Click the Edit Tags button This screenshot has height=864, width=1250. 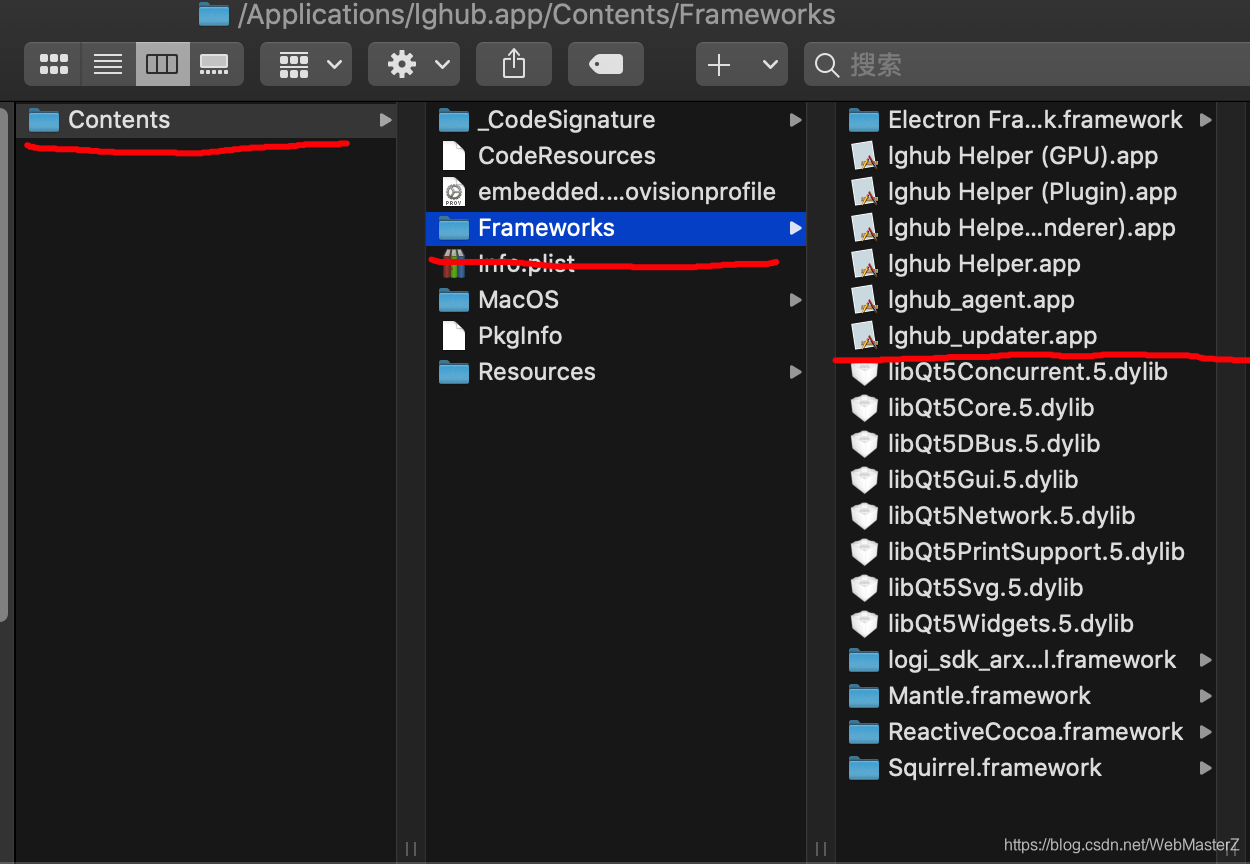pos(606,65)
